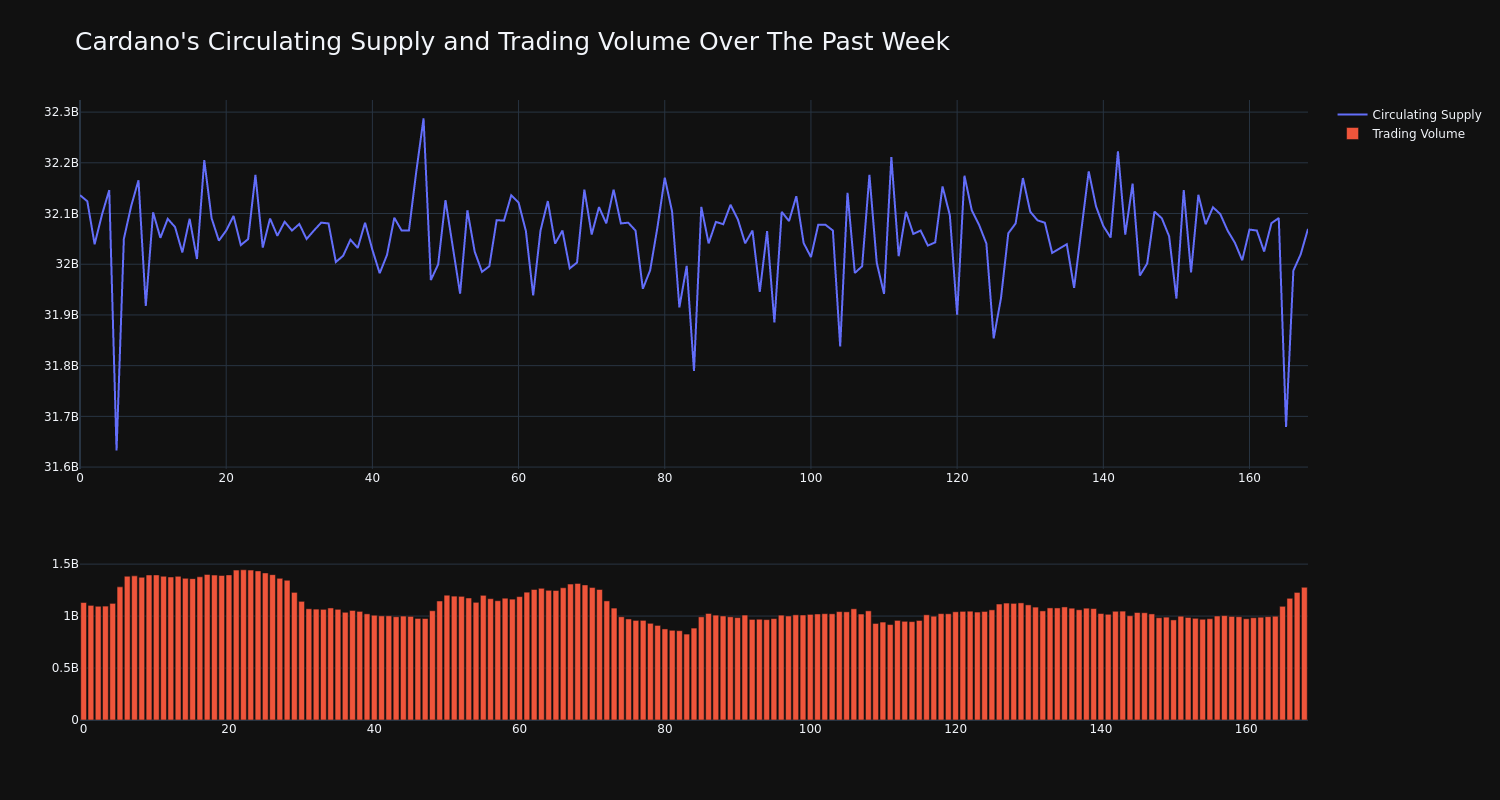Click the last trading volume bar

point(1304,654)
